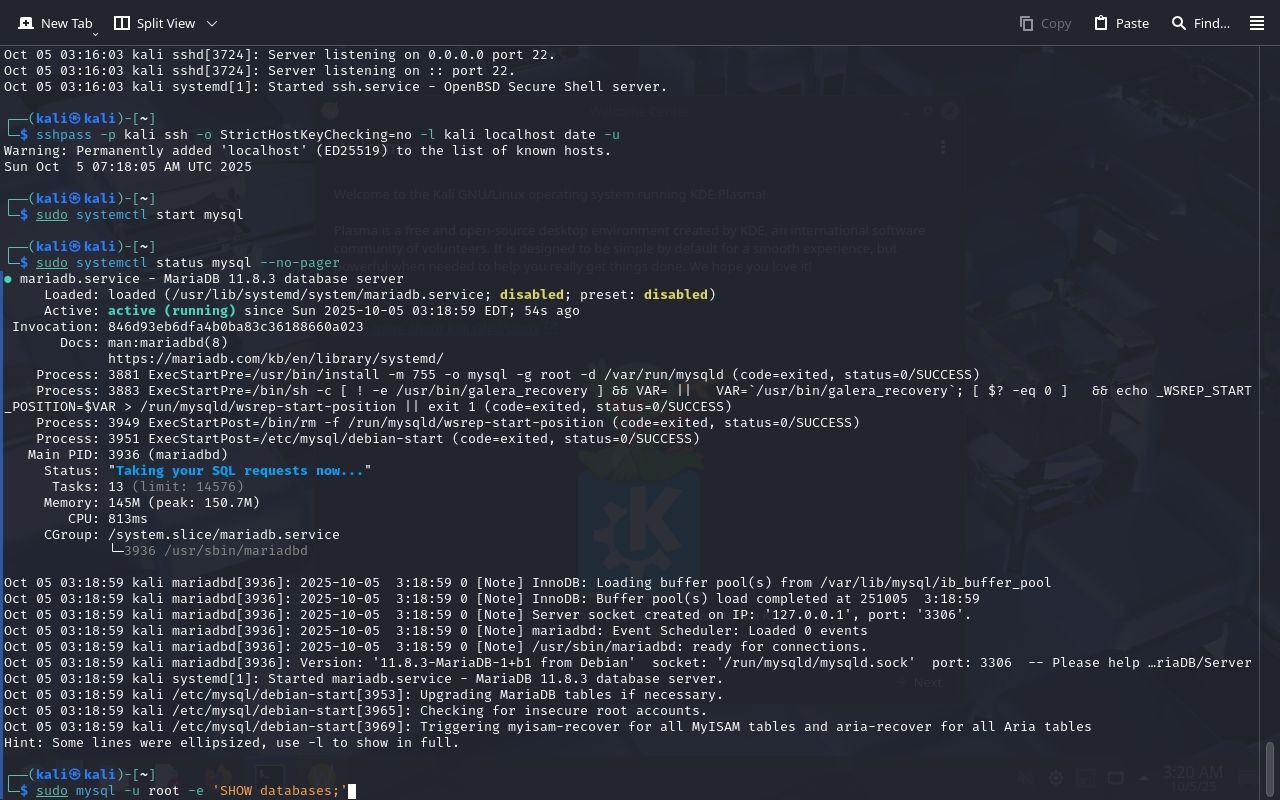This screenshot has width=1280, height=800.
Task: Click the green mariadb.service status dot
Action: (8, 279)
